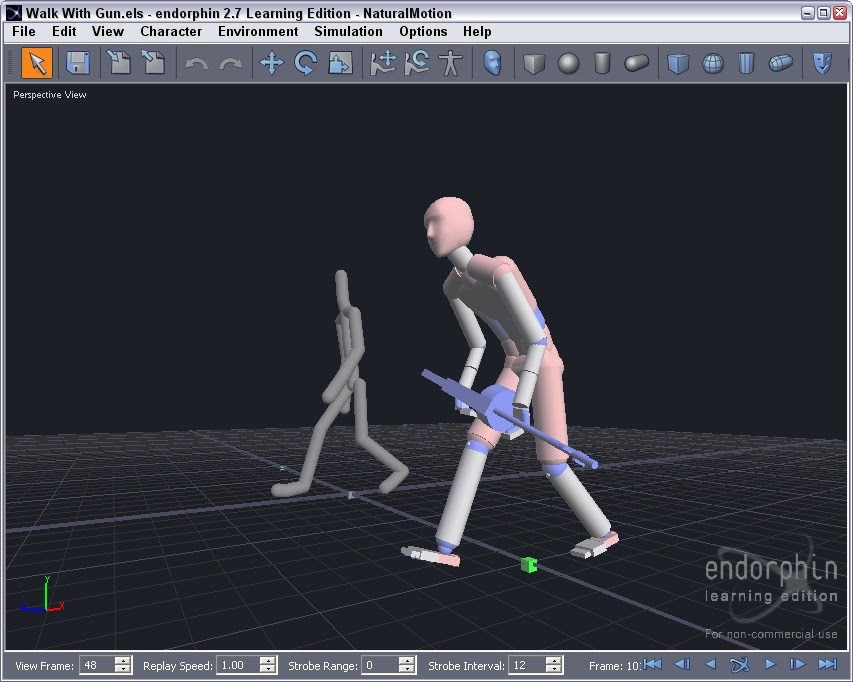This screenshot has width=853, height=682.
Task: Click the Strobe Range input field
Action: [x=380, y=665]
